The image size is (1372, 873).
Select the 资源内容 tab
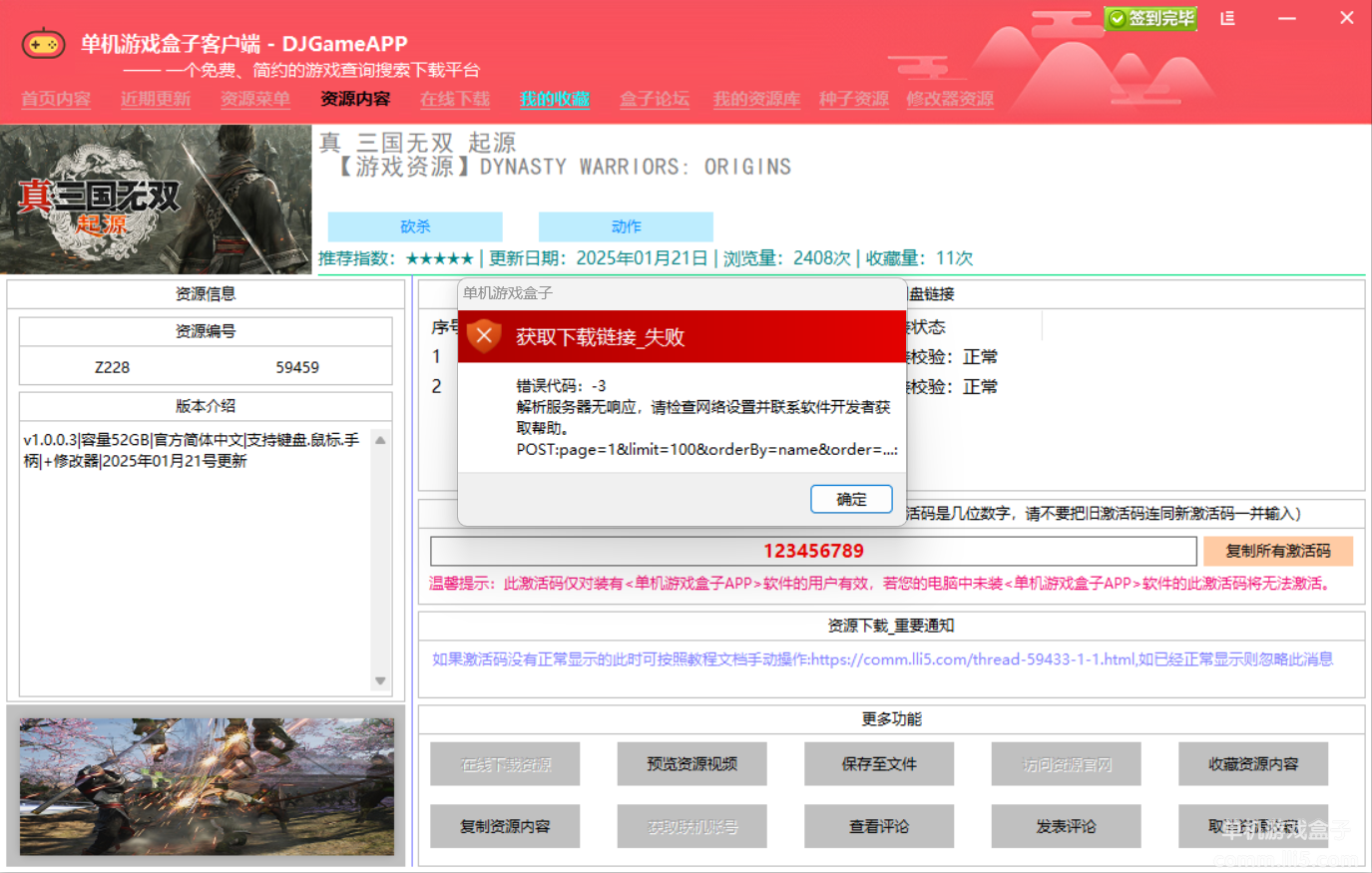[x=355, y=99]
